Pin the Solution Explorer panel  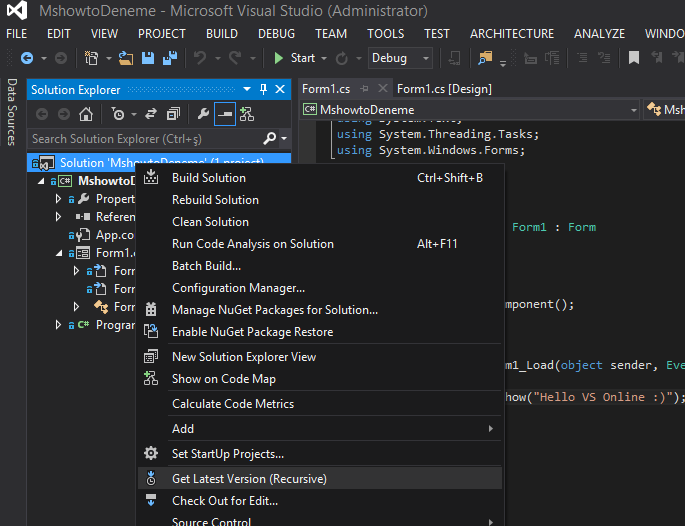[263, 90]
